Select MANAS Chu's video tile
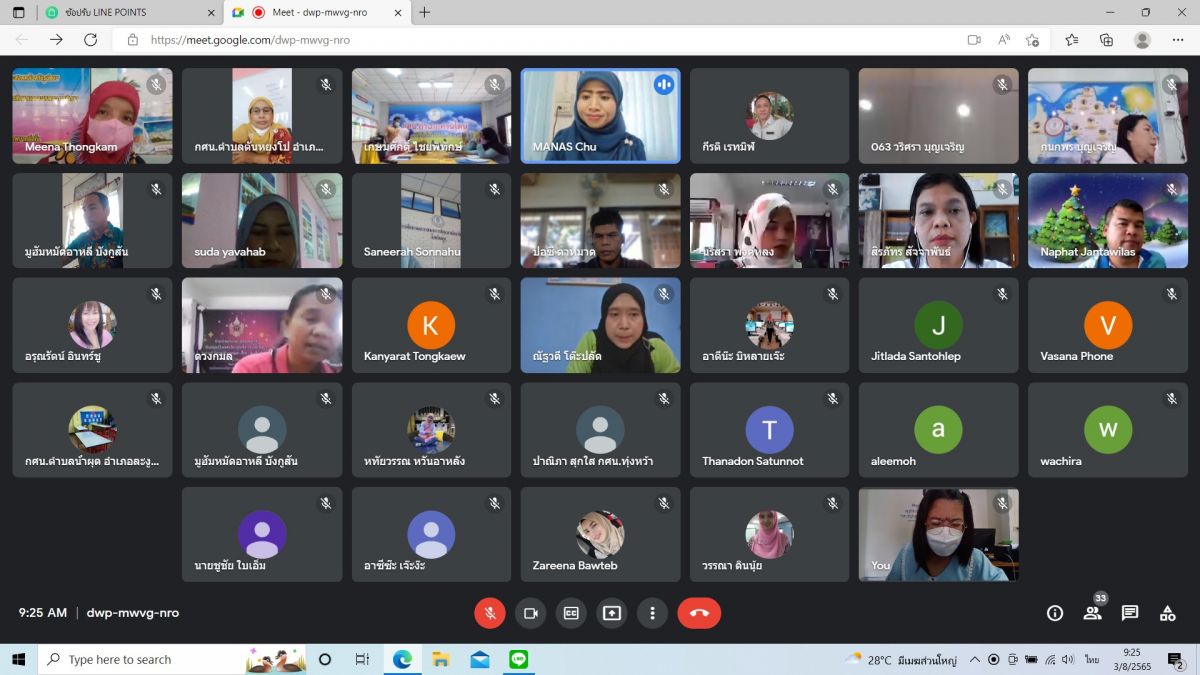 click(x=600, y=115)
